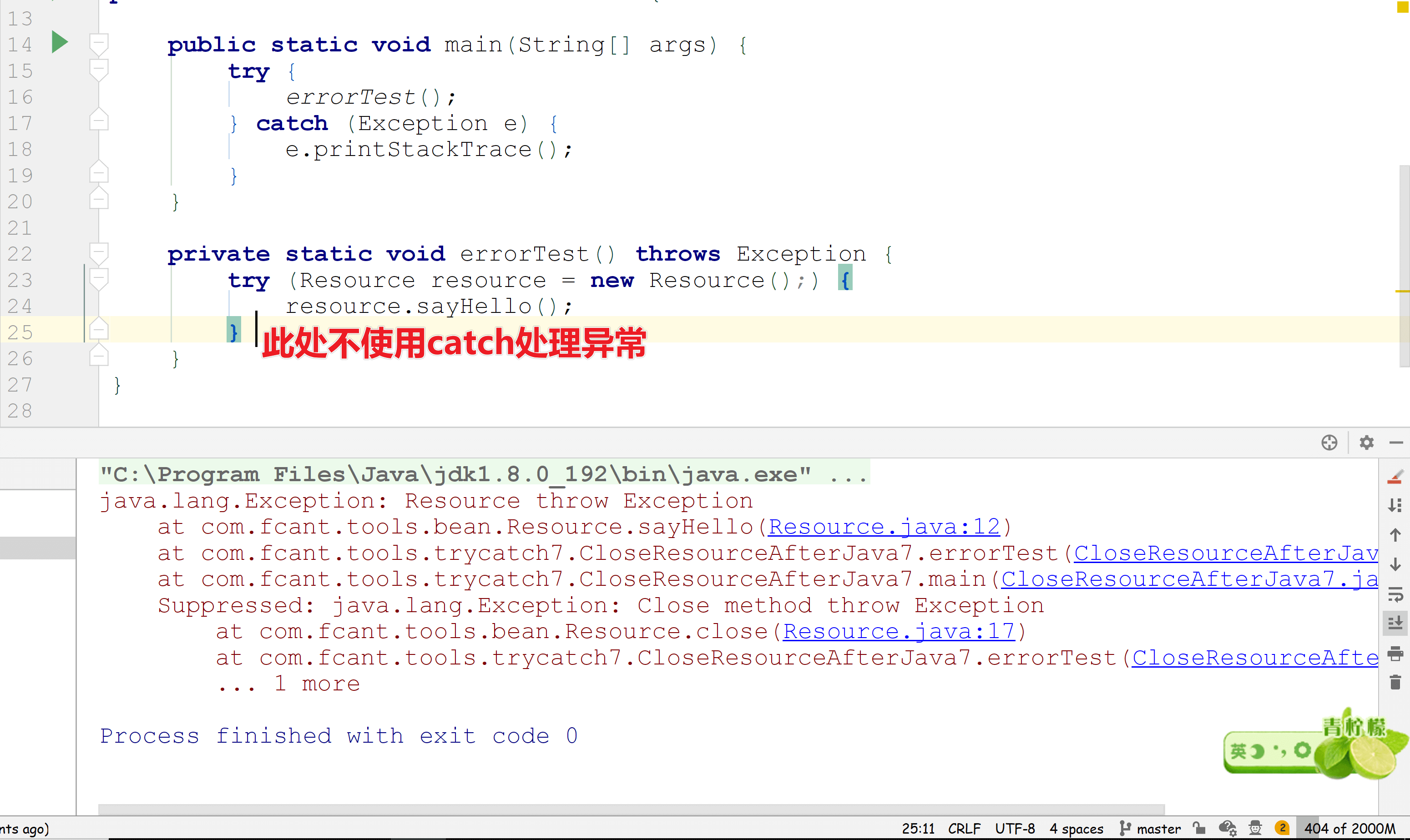Open Run panel settings gear

pyautogui.click(x=1366, y=442)
